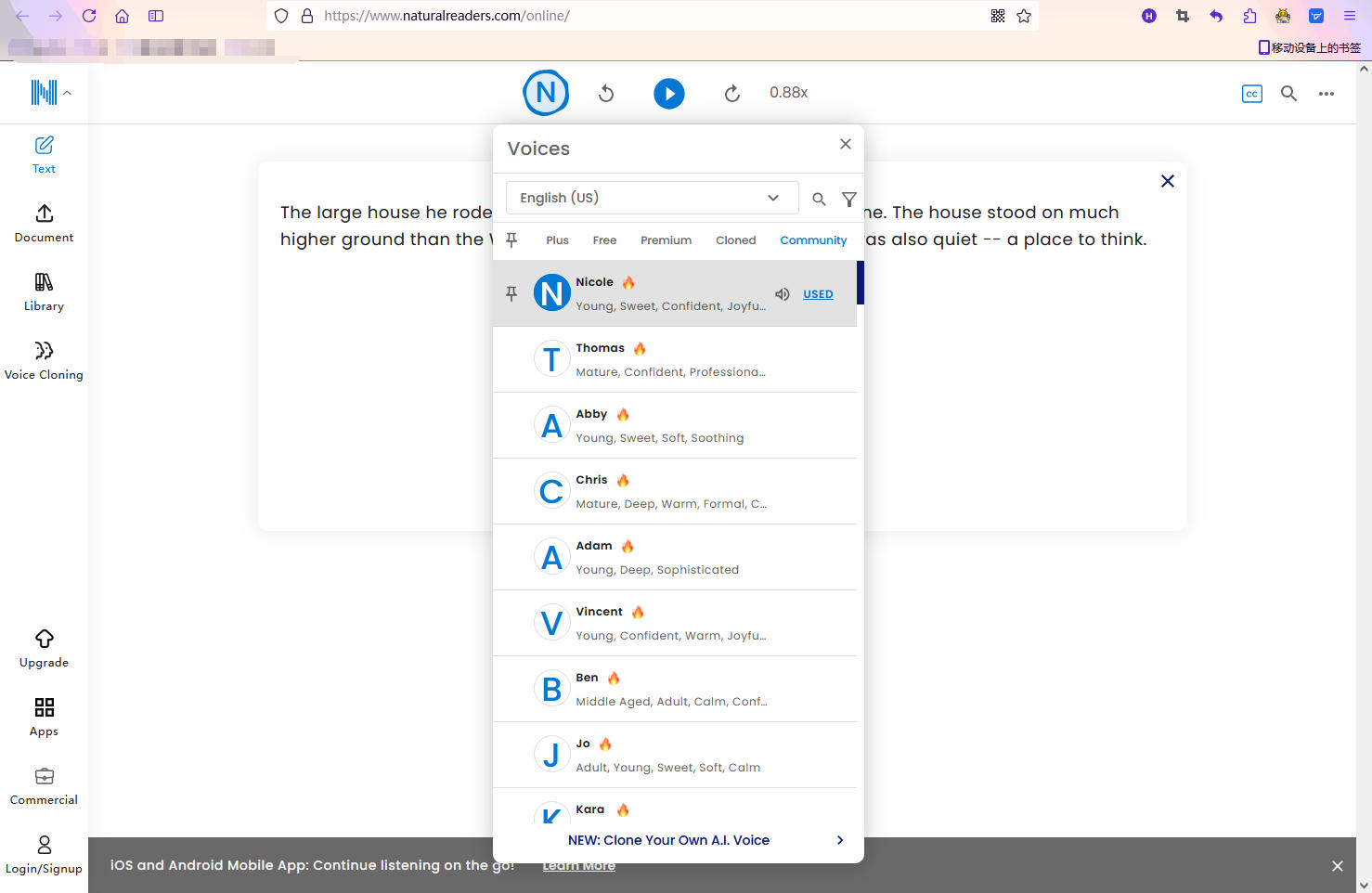Toggle closed captions CC icon
This screenshot has width=1372, height=893.
point(1251,94)
